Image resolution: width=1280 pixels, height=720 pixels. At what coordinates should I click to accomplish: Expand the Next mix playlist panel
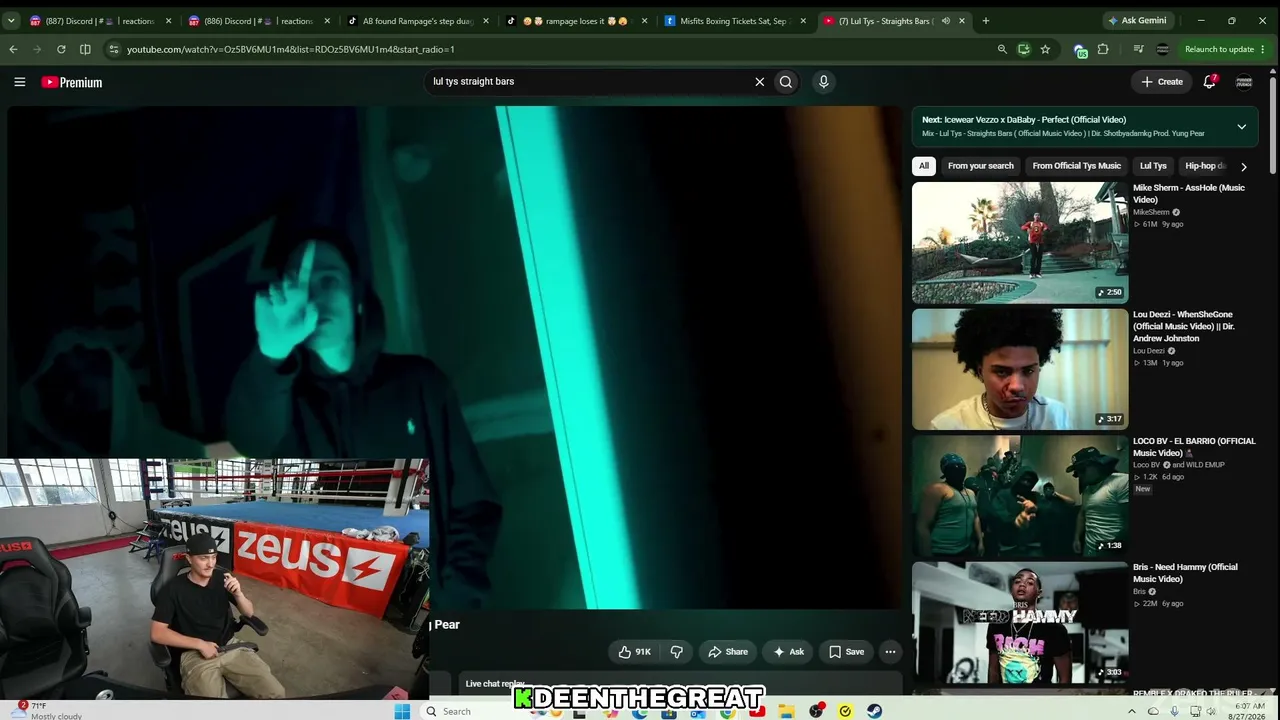coord(1242,127)
